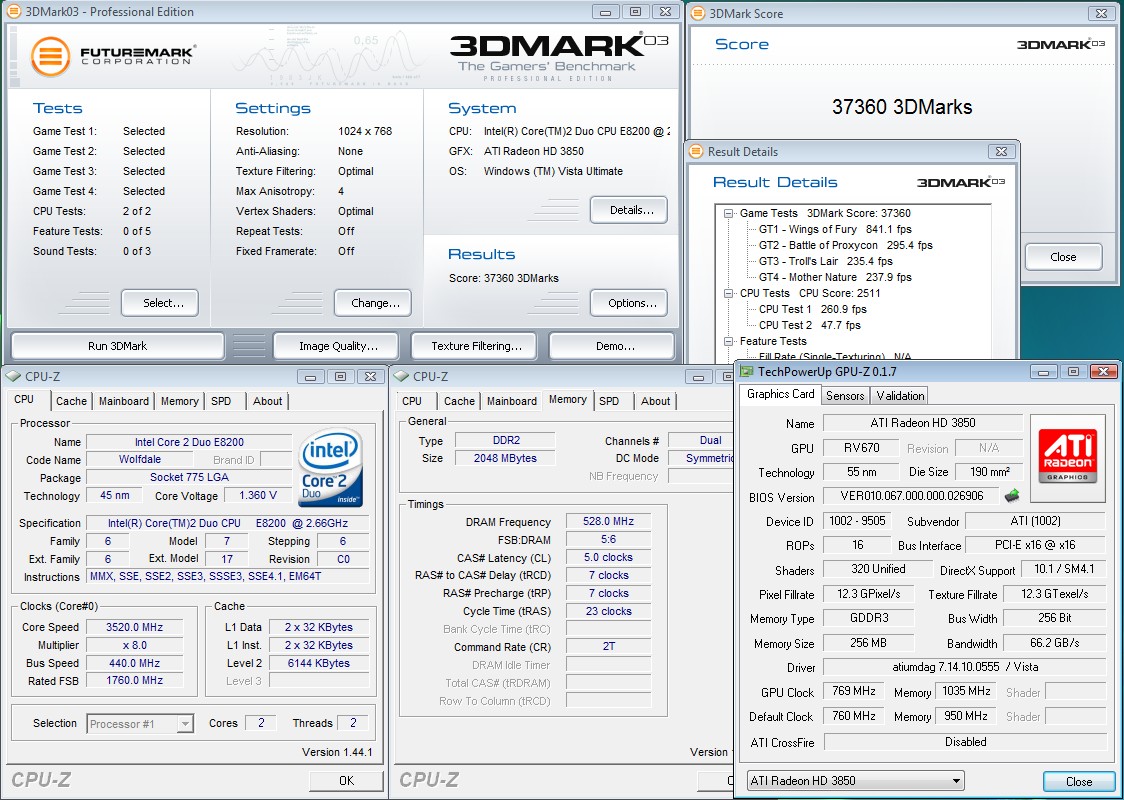Switch to Cache tab in left CPU-Z

point(71,401)
